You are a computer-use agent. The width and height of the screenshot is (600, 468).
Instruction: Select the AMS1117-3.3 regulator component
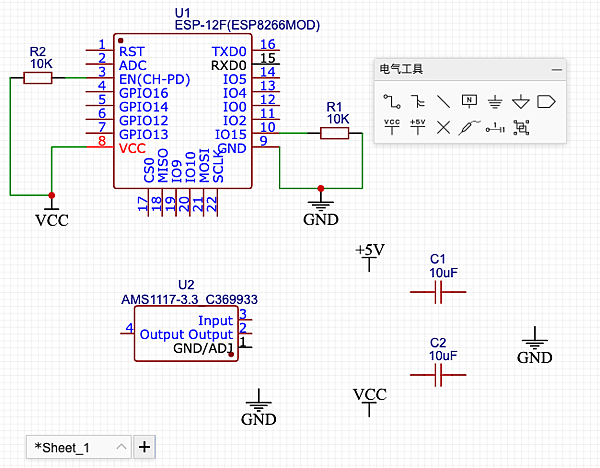pos(186,334)
